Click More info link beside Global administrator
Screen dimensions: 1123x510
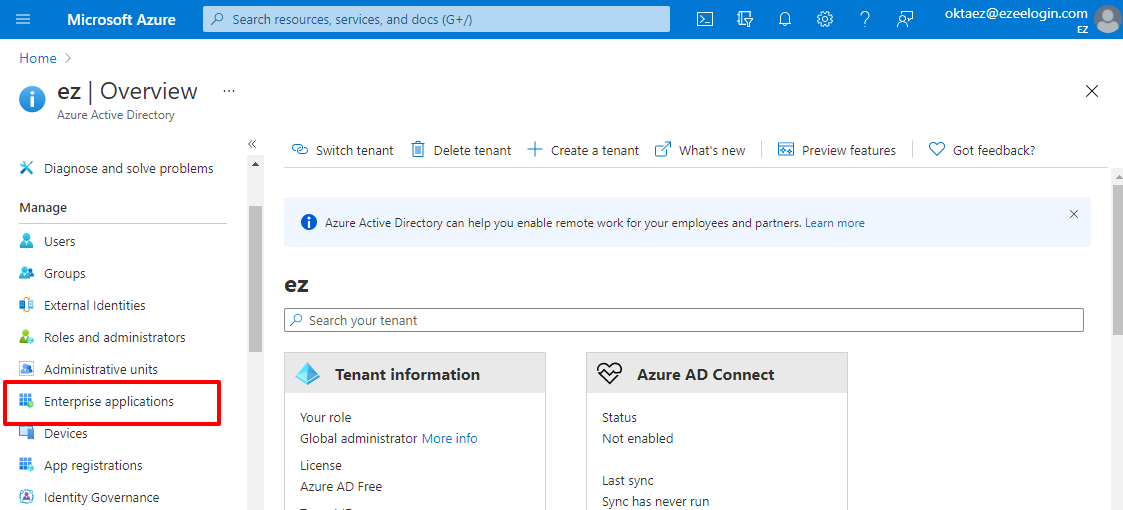pyautogui.click(x=450, y=438)
